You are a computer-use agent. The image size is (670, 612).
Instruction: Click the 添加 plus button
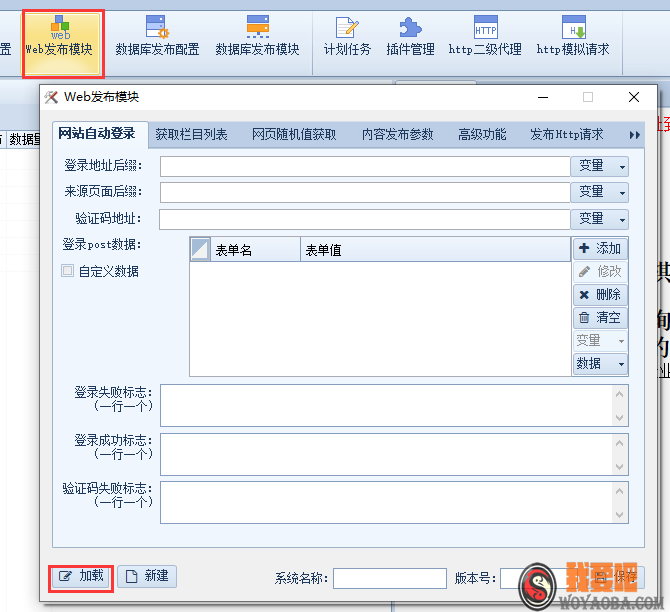(x=600, y=248)
